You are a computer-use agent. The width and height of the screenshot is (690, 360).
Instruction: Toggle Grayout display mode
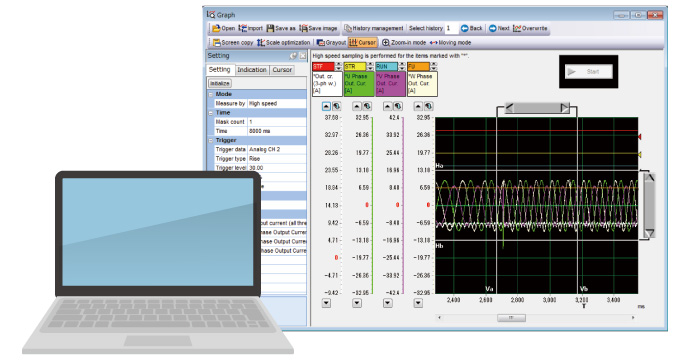coord(331,43)
